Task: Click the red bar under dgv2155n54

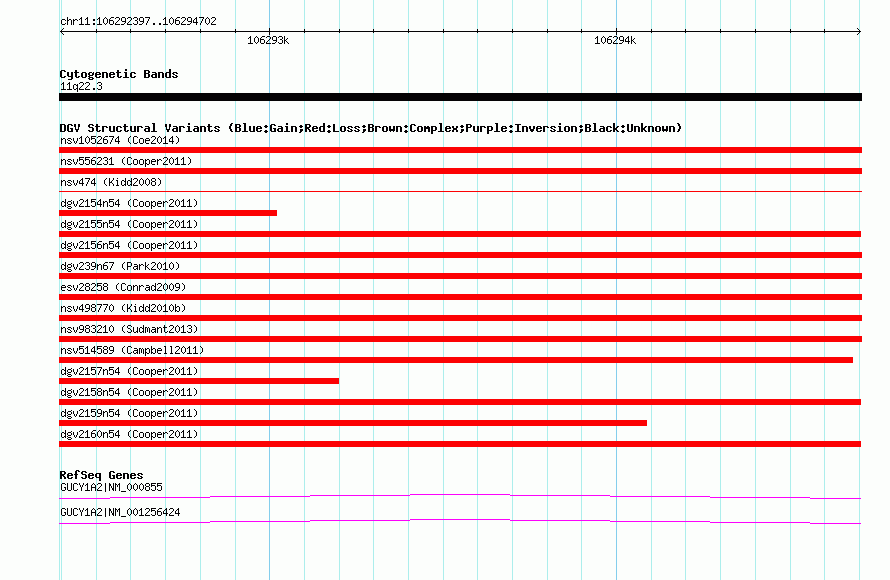Action: 460,234
